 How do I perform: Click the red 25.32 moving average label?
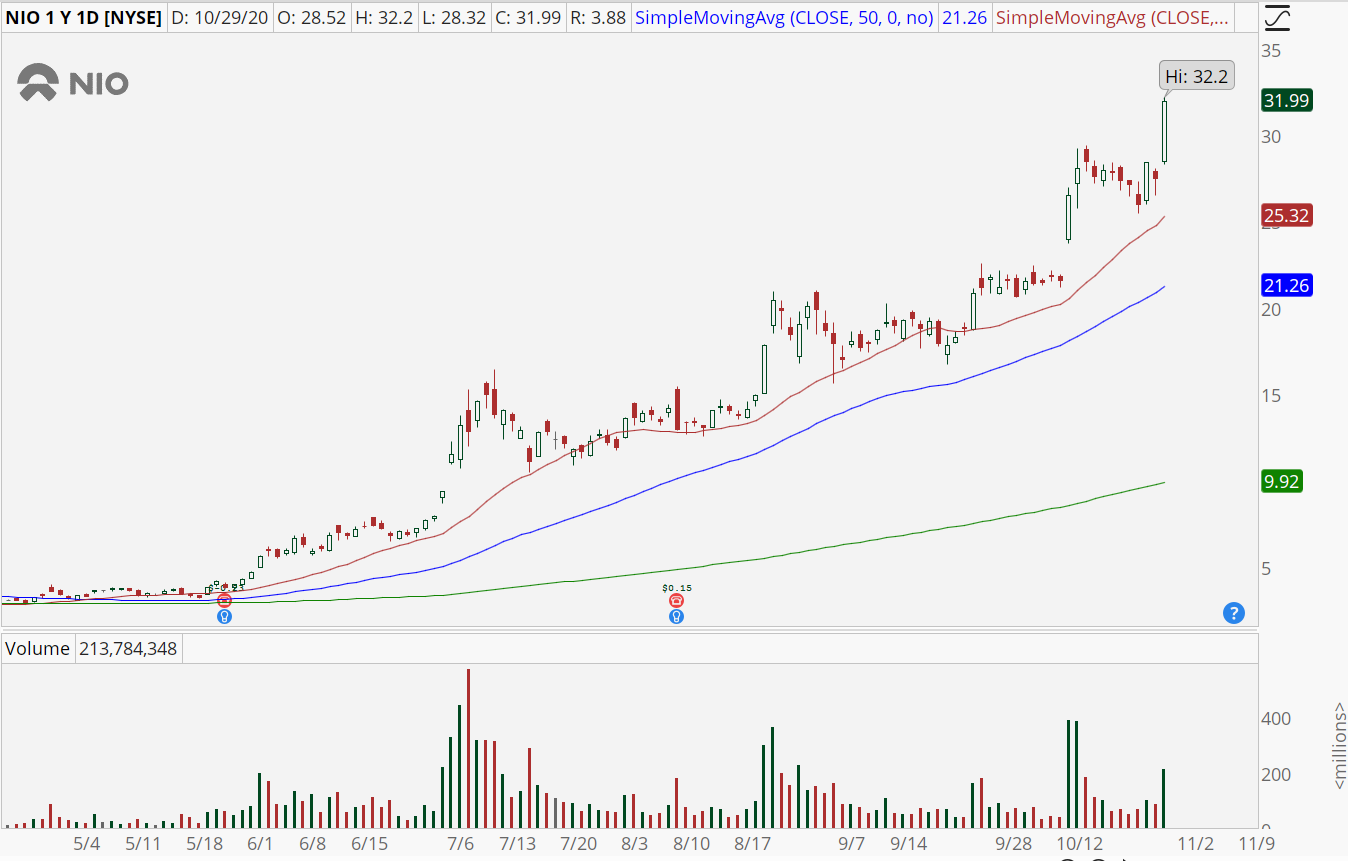tap(1287, 216)
